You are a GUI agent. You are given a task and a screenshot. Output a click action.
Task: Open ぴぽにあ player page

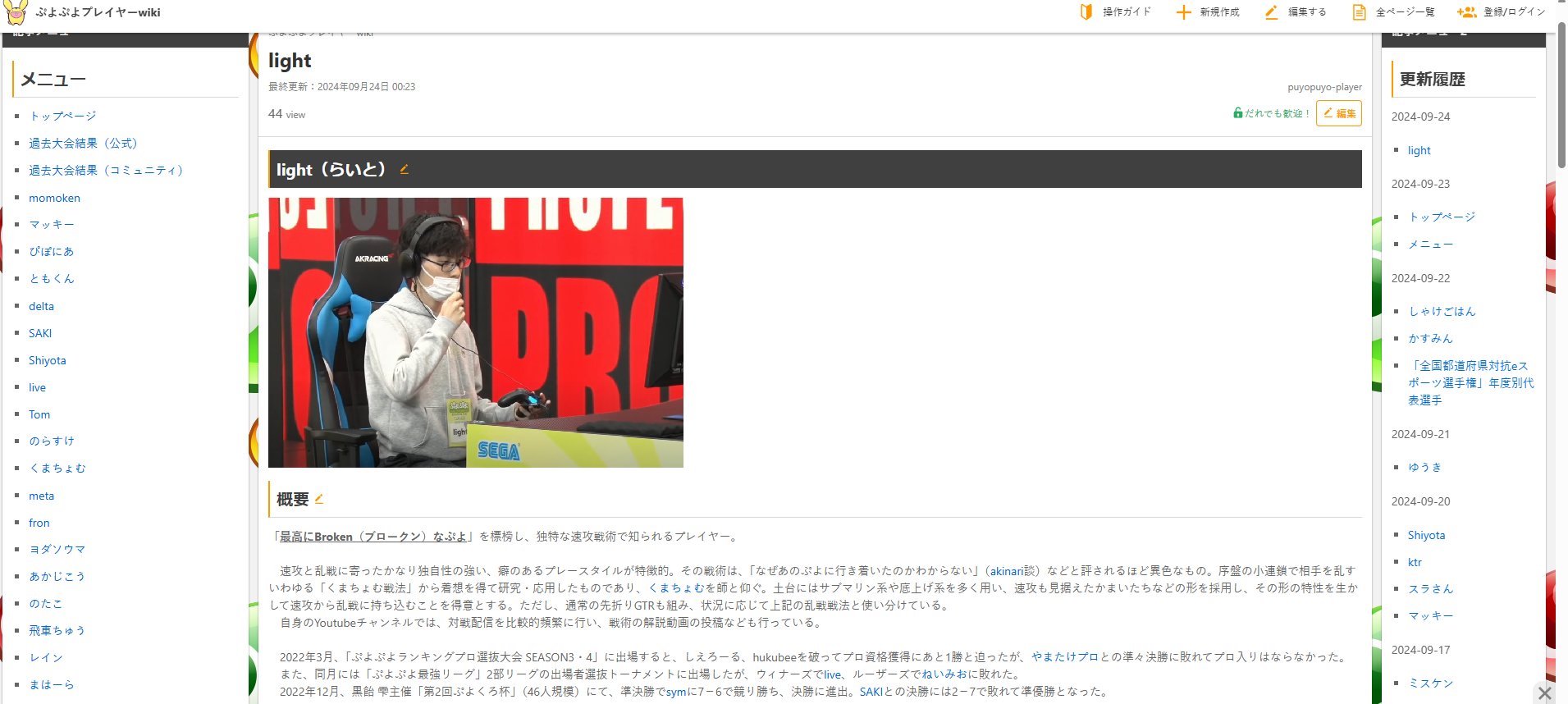tap(52, 251)
